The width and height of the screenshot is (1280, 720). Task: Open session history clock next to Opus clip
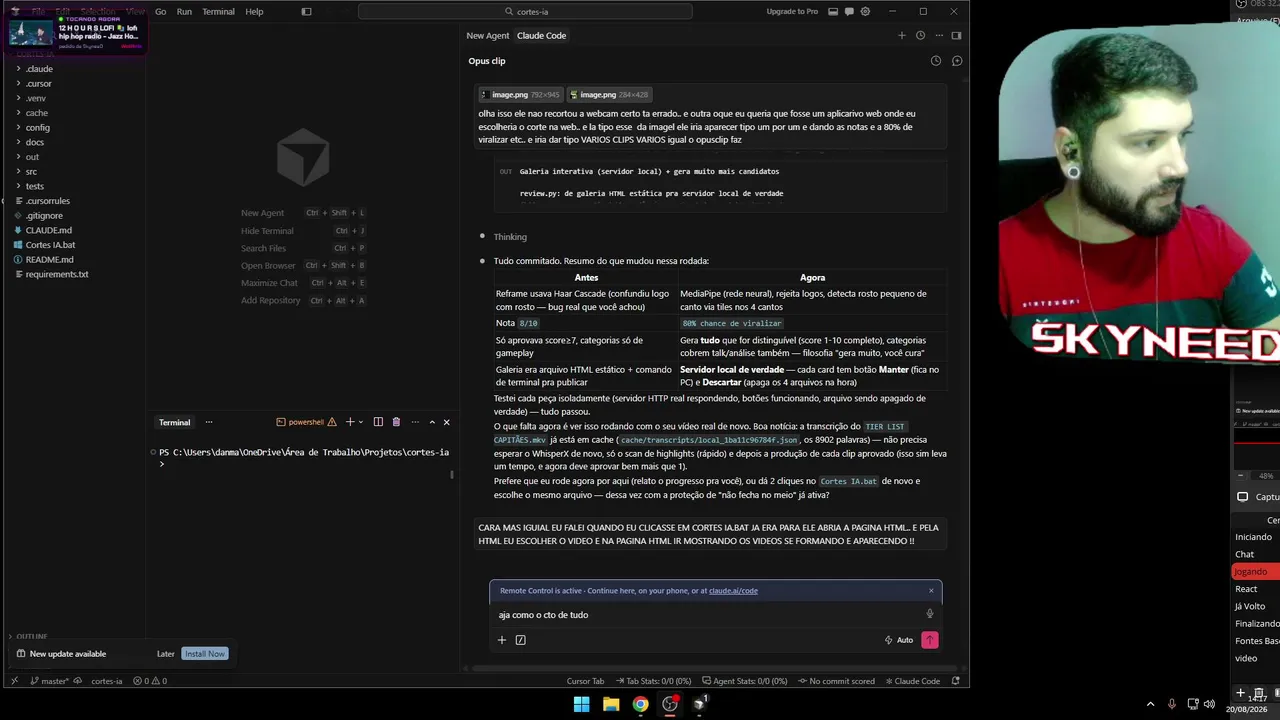pos(936,61)
